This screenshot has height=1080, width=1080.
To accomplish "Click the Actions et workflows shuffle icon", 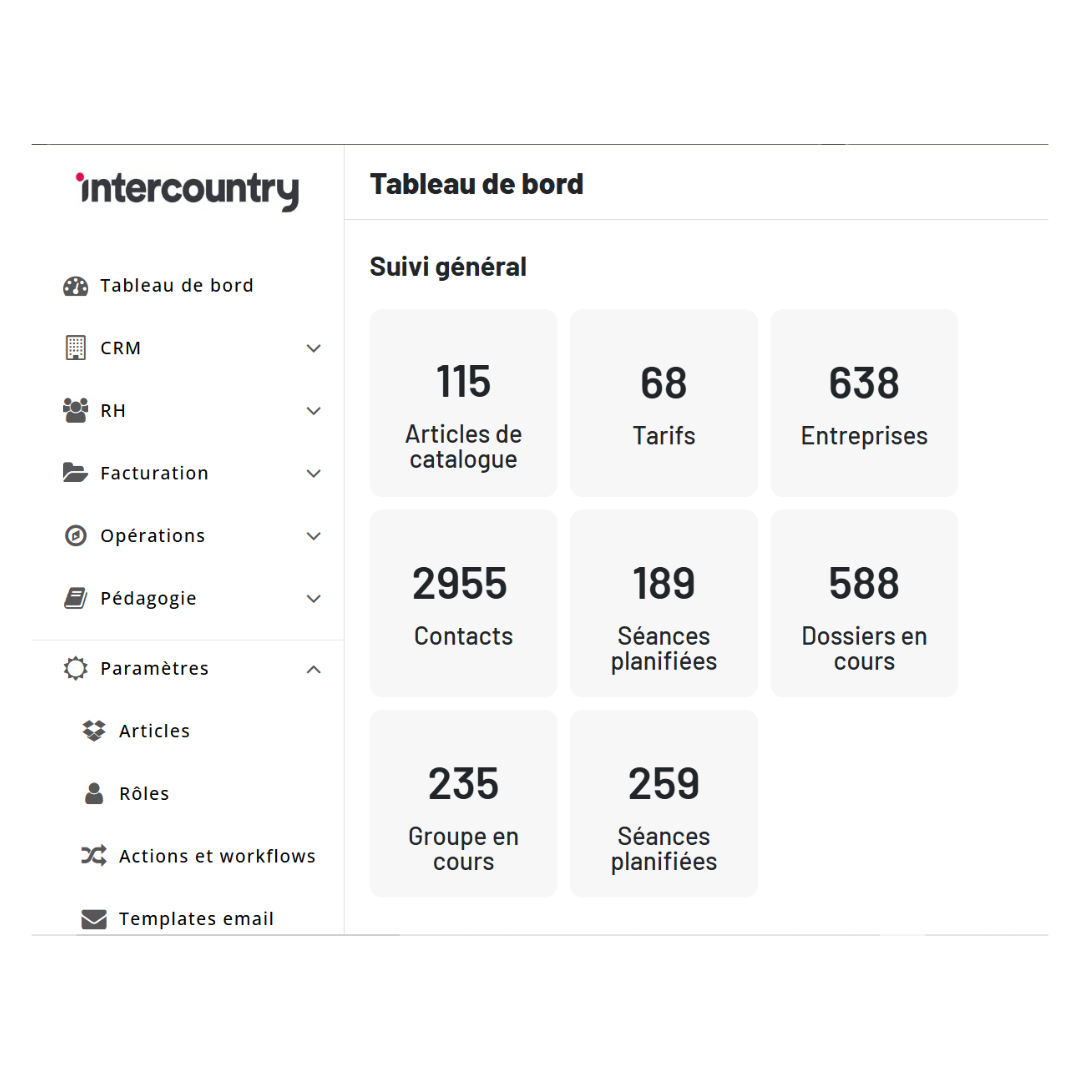I will pos(94,856).
